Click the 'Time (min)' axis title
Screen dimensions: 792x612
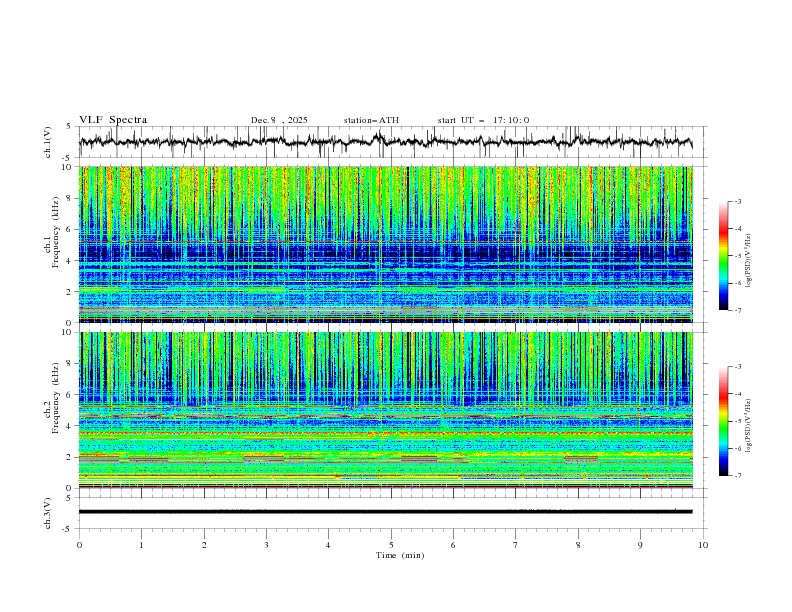(400, 555)
